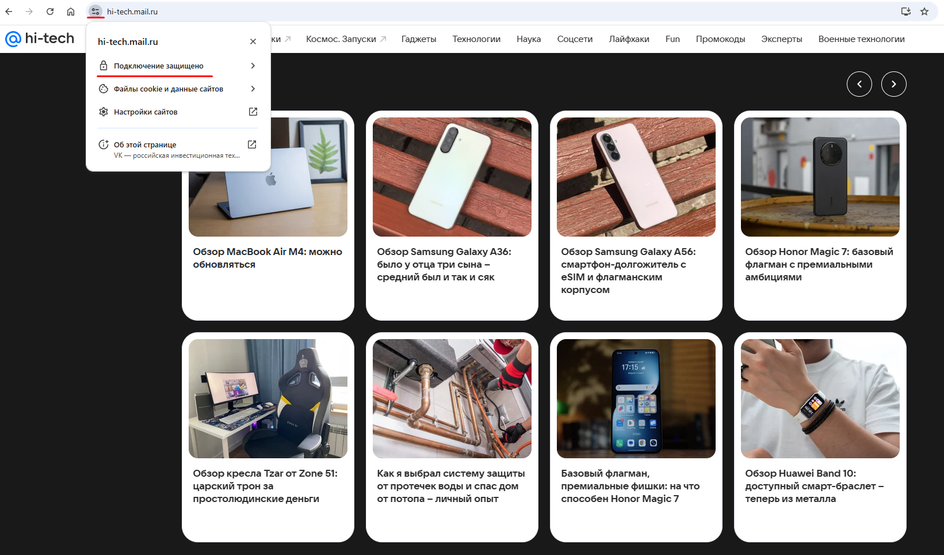This screenshot has width=944, height=555.
Task: Click the hi-tech site logo
Action: coord(40,39)
